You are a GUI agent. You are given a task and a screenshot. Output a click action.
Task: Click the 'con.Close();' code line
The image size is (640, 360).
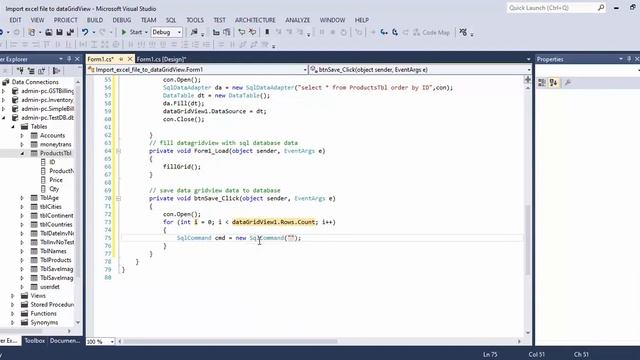pyautogui.click(x=183, y=119)
